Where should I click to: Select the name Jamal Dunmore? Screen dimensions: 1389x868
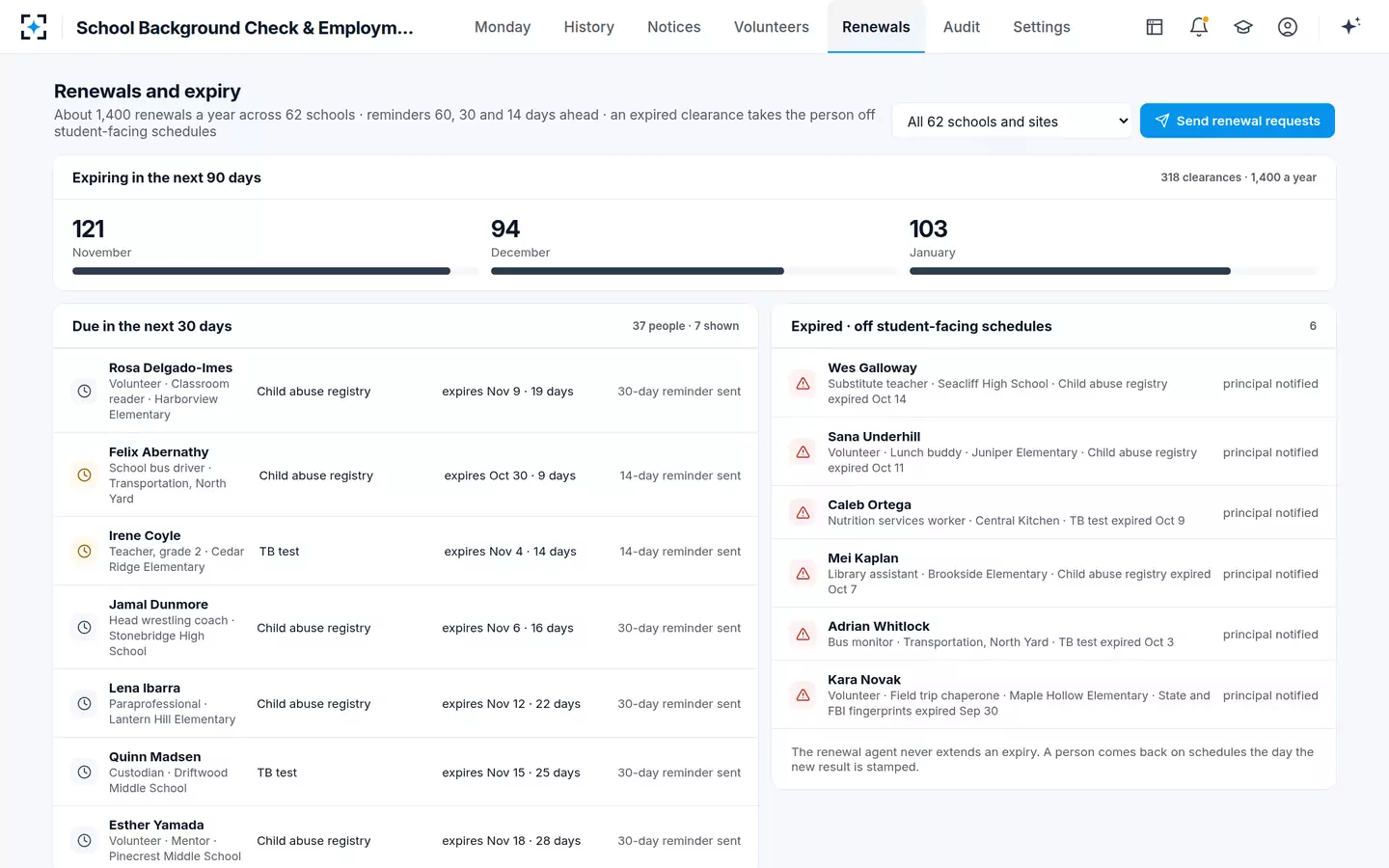[158, 604]
